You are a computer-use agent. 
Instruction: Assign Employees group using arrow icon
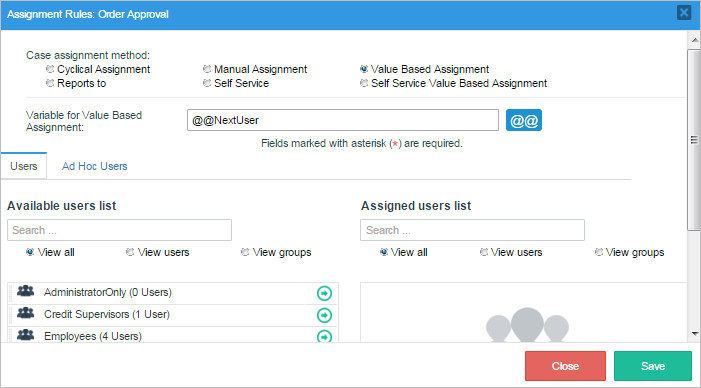[x=324, y=336]
